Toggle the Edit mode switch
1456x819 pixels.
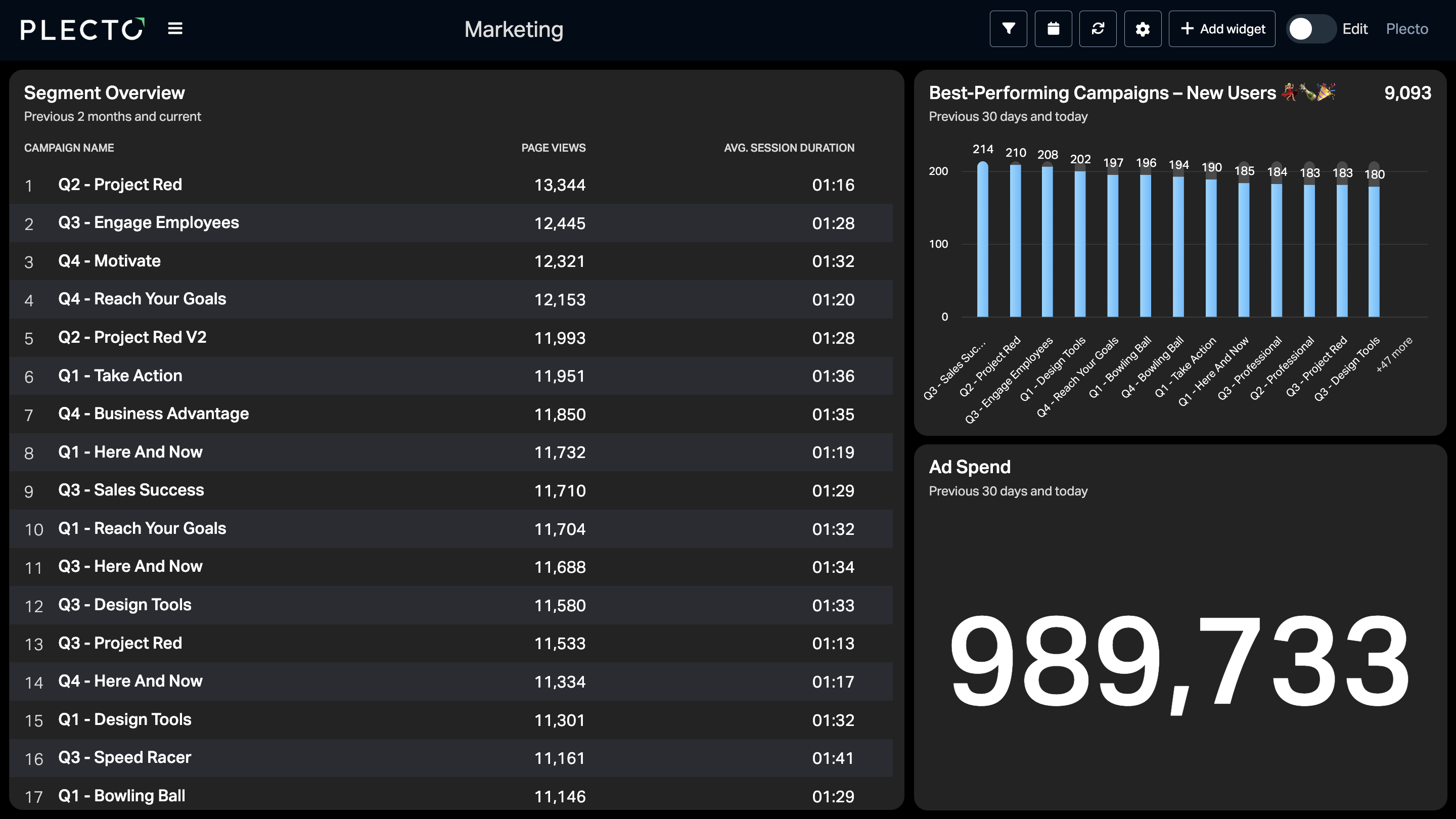1311,29
